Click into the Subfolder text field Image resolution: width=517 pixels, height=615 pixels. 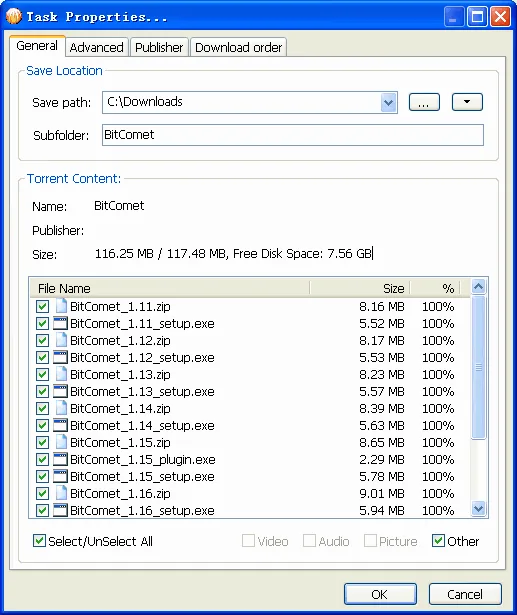[293, 135]
